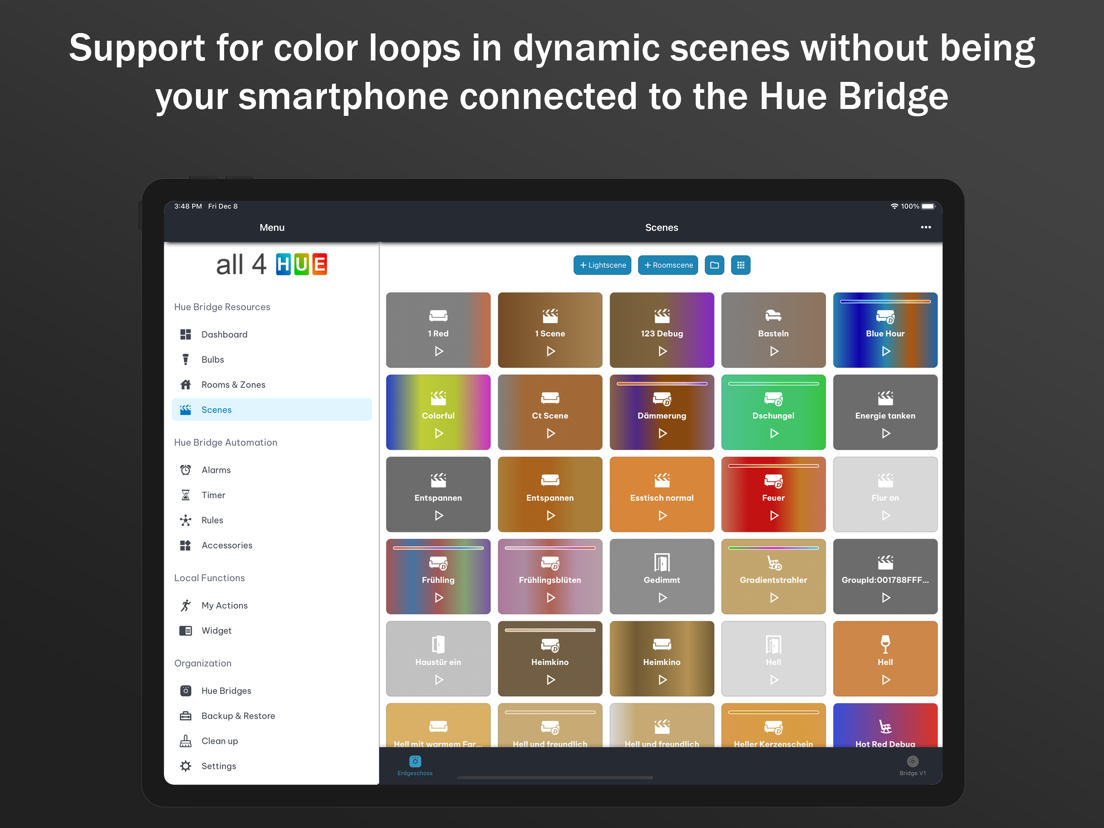Click the Gradientstrahler lamp icon
Screen dimensions: 1104x828
[x=774, y=562]
